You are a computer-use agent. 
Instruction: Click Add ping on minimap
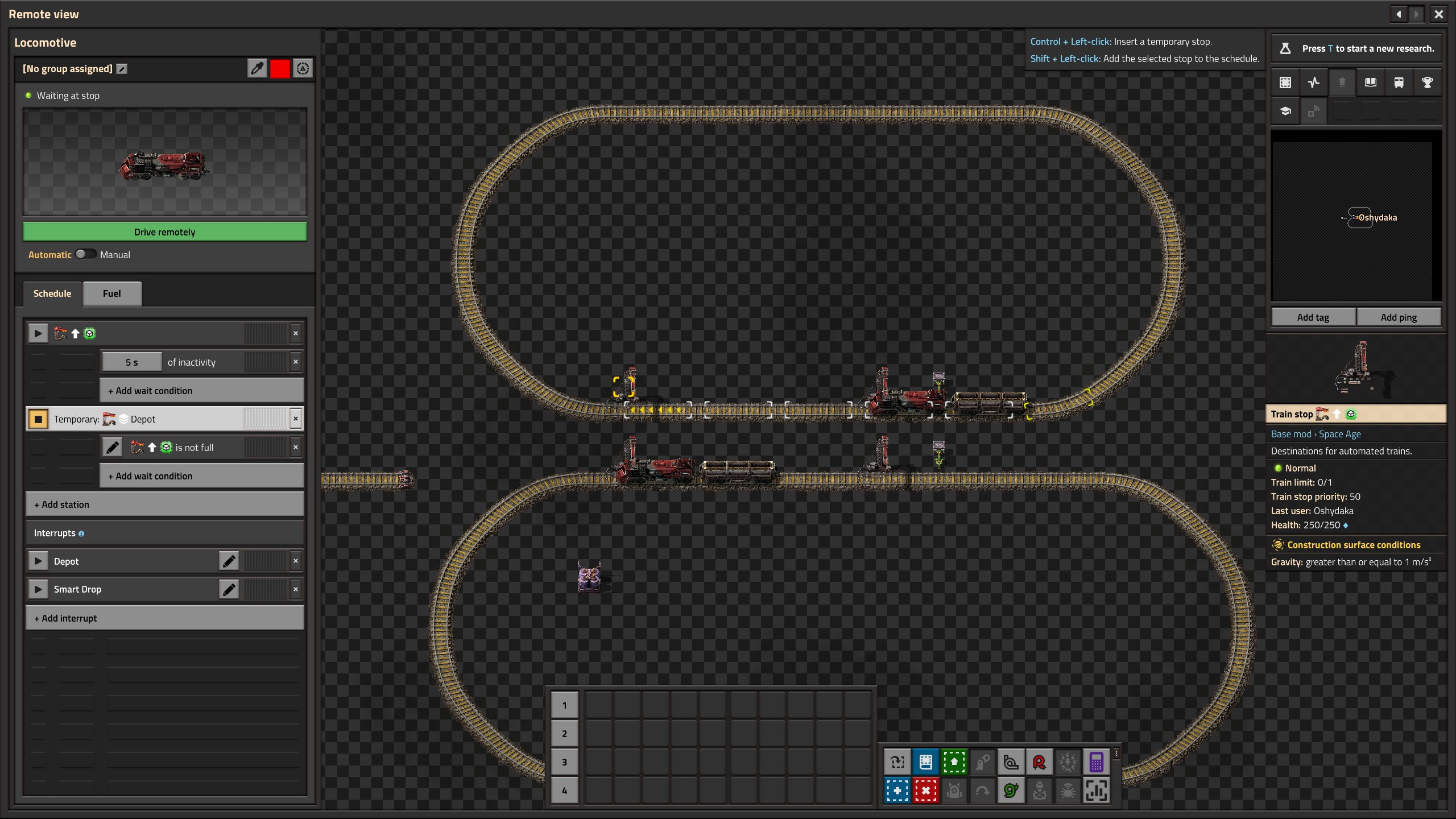tap(1399, 317)
